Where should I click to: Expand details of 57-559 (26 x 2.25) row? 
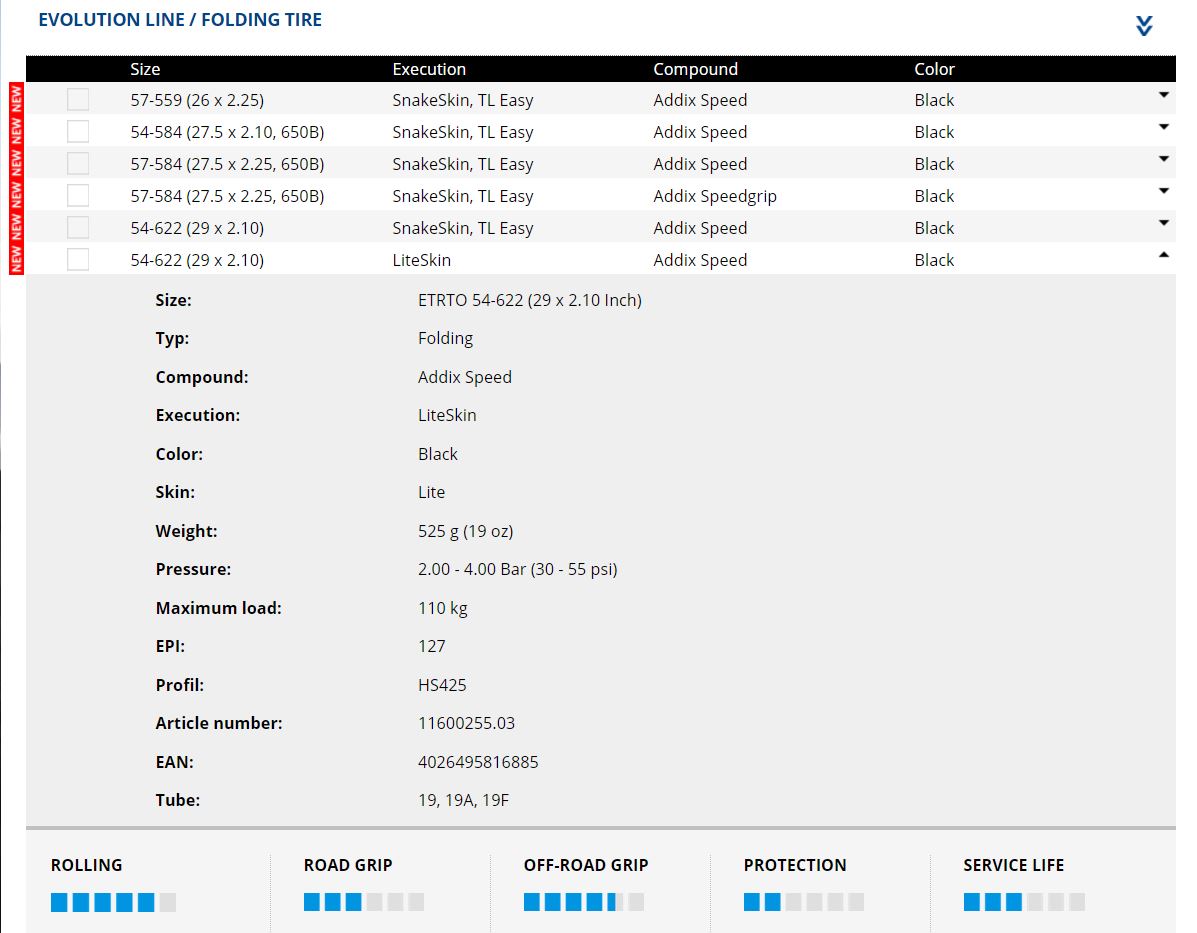pyautogui.click(x=1163, y=95)
